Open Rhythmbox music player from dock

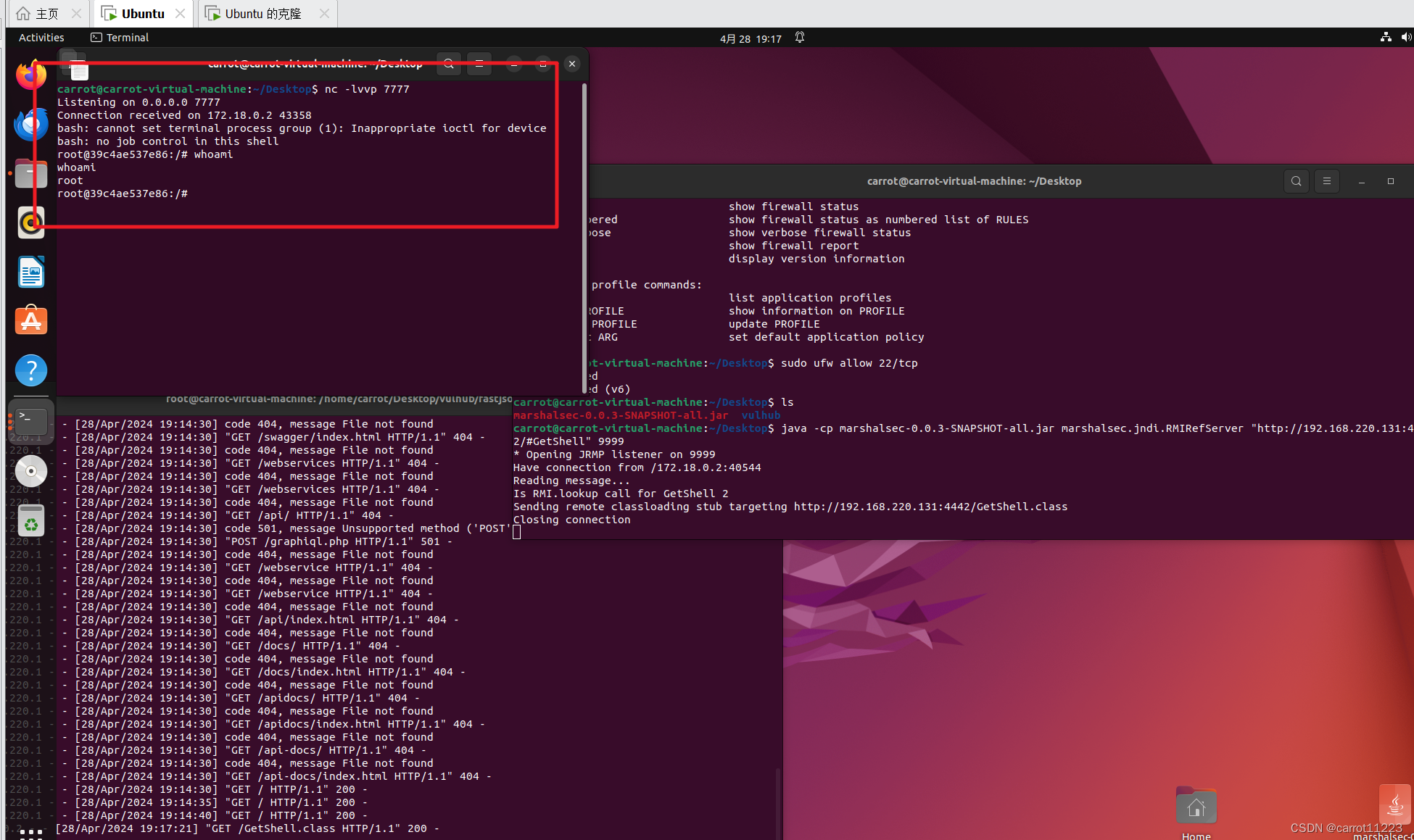pos(31,223)
